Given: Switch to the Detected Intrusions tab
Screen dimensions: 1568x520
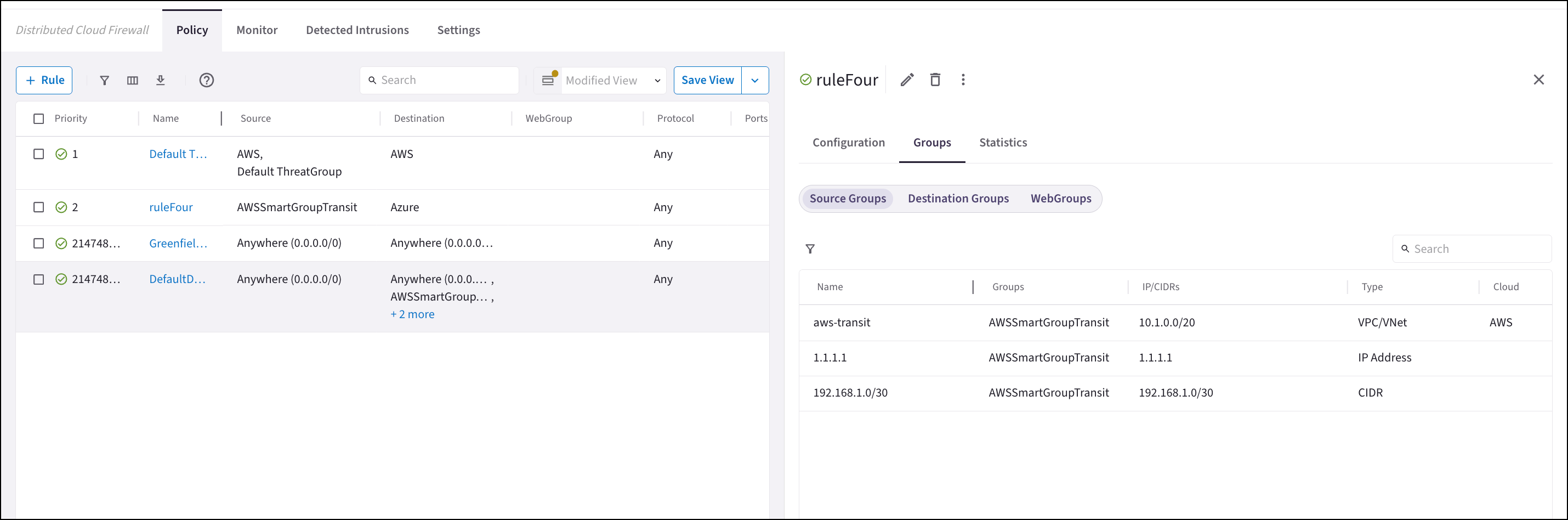Looking at the screenshot, I should point(357,30).
